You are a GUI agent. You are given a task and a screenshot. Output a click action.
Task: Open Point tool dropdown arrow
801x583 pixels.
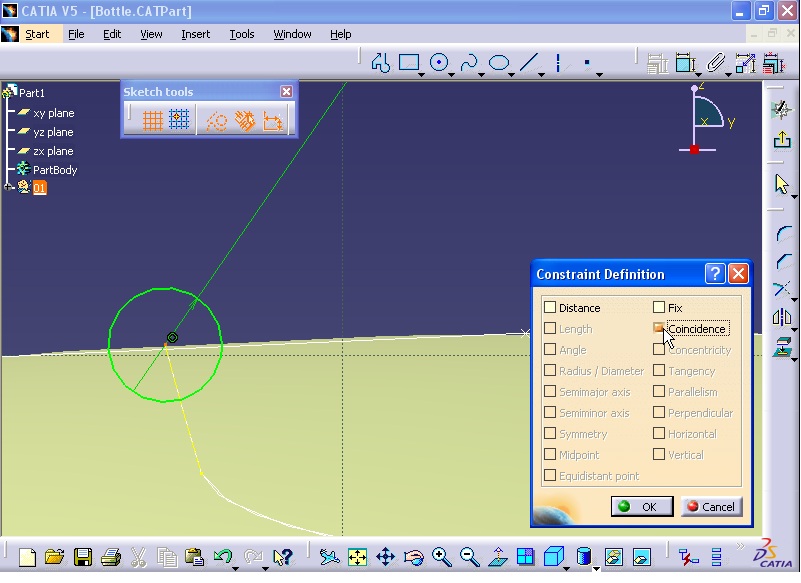[x=600, y=75]
